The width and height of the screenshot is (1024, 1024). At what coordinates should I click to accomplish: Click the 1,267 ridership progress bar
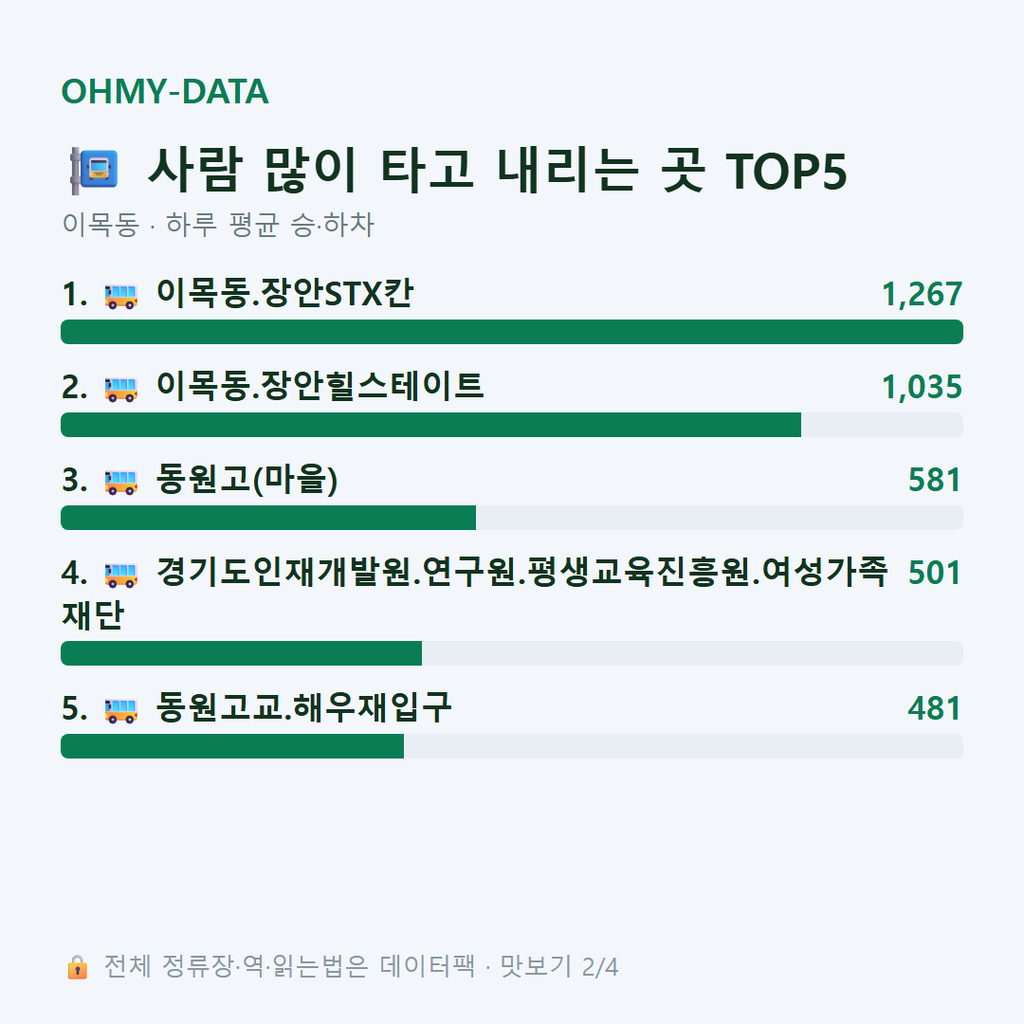(512, 332)
